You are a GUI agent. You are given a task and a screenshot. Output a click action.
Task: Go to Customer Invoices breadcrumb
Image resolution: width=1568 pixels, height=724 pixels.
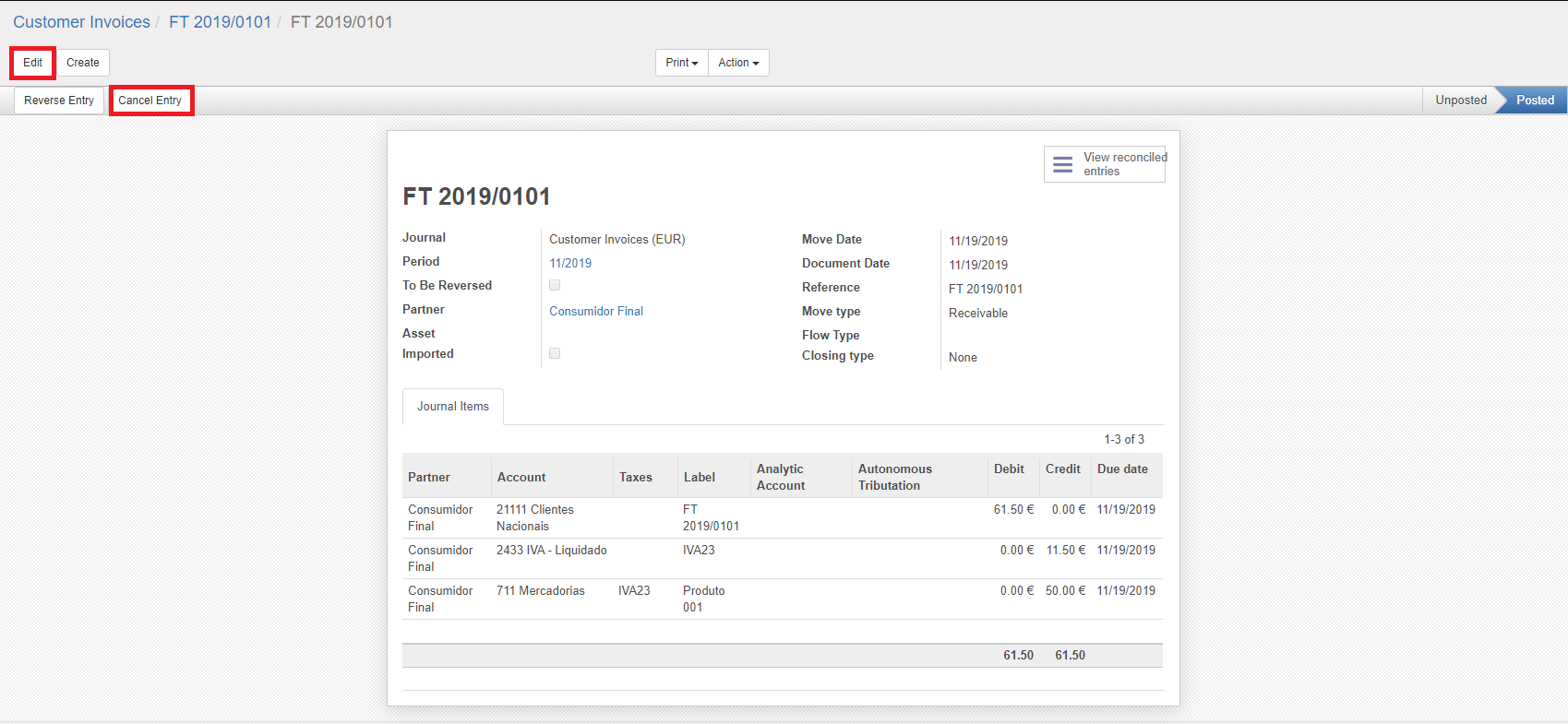81,22
